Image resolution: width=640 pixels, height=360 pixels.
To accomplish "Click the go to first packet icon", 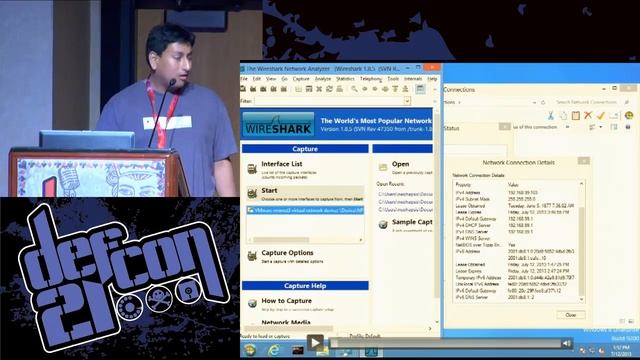I will (x=395, y=89).
